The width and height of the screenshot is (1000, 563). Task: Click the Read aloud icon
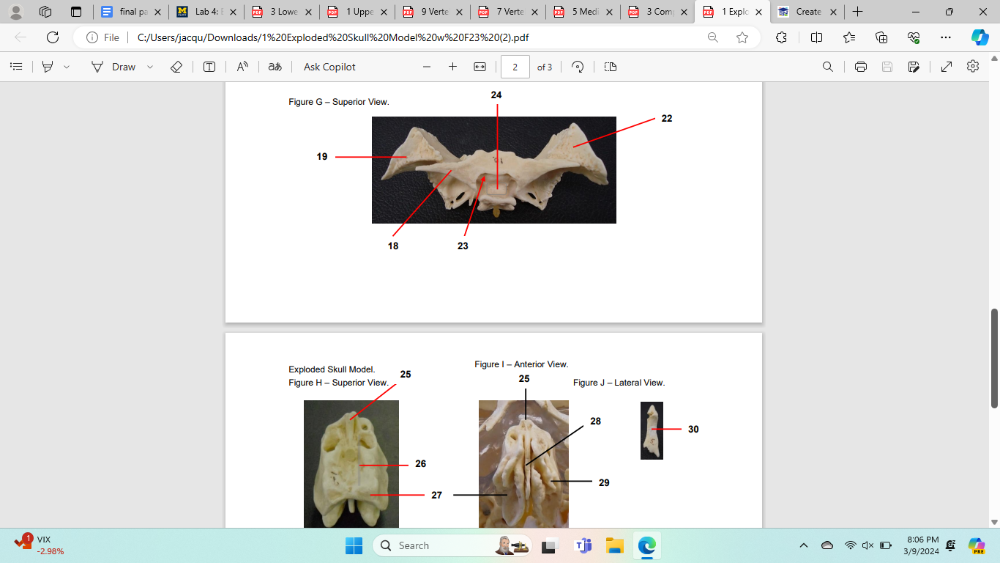pyautogui.click(x=242, y=67)
